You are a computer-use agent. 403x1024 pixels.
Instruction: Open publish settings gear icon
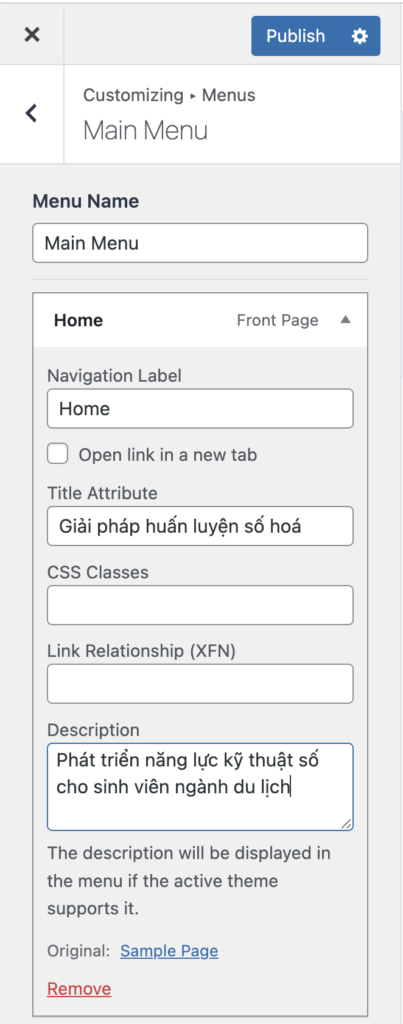(x=360, y=36)
